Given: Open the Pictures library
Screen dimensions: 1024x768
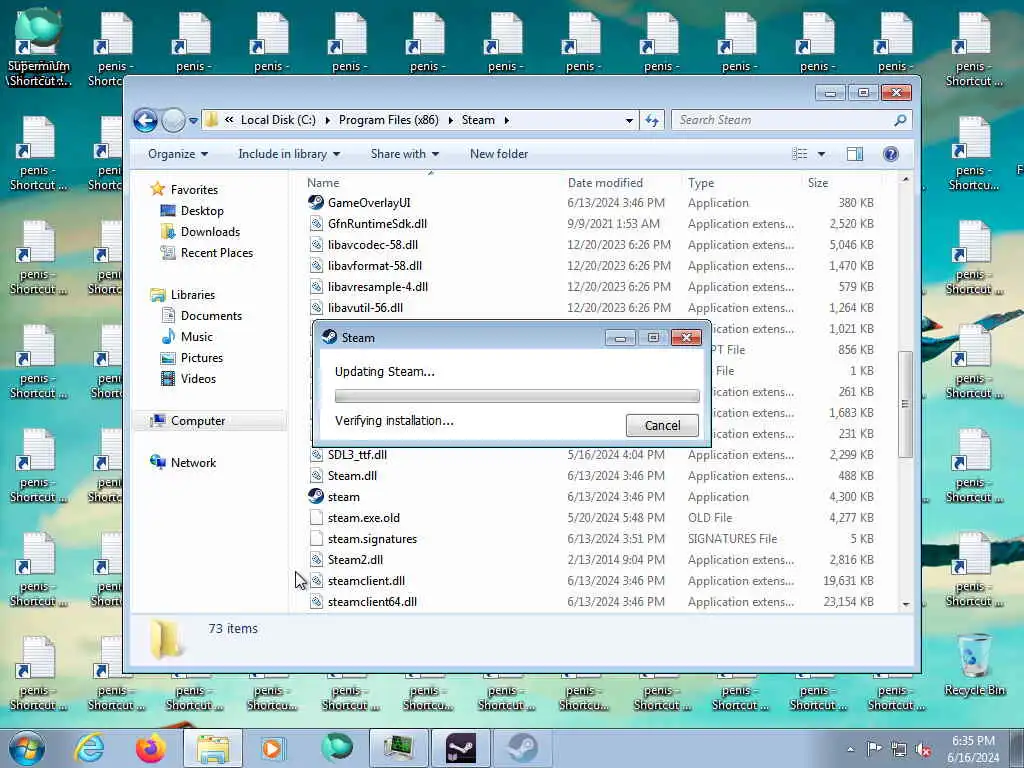Looking at the screenshot, I should point(192,358).
